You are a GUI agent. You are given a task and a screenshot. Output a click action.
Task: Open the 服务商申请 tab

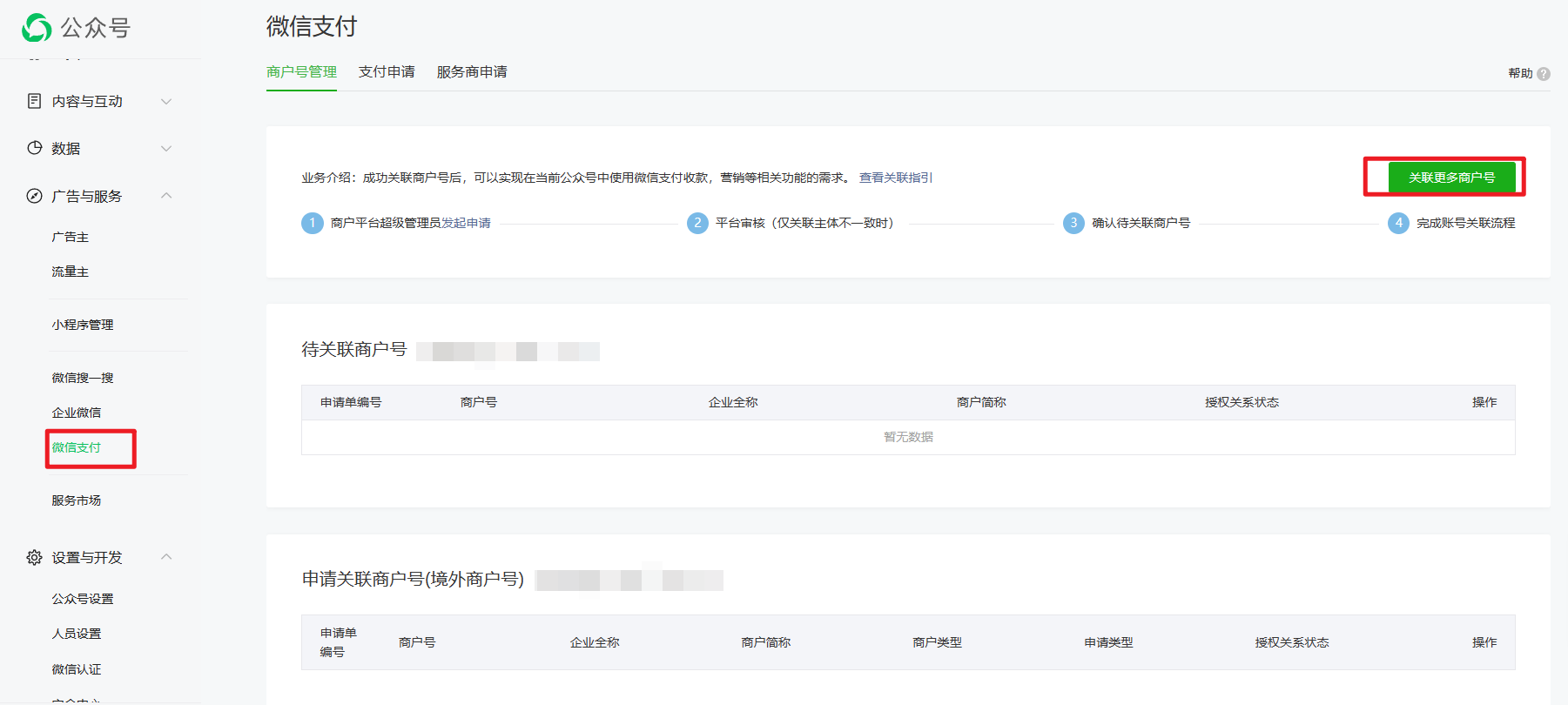click(472, 72)
